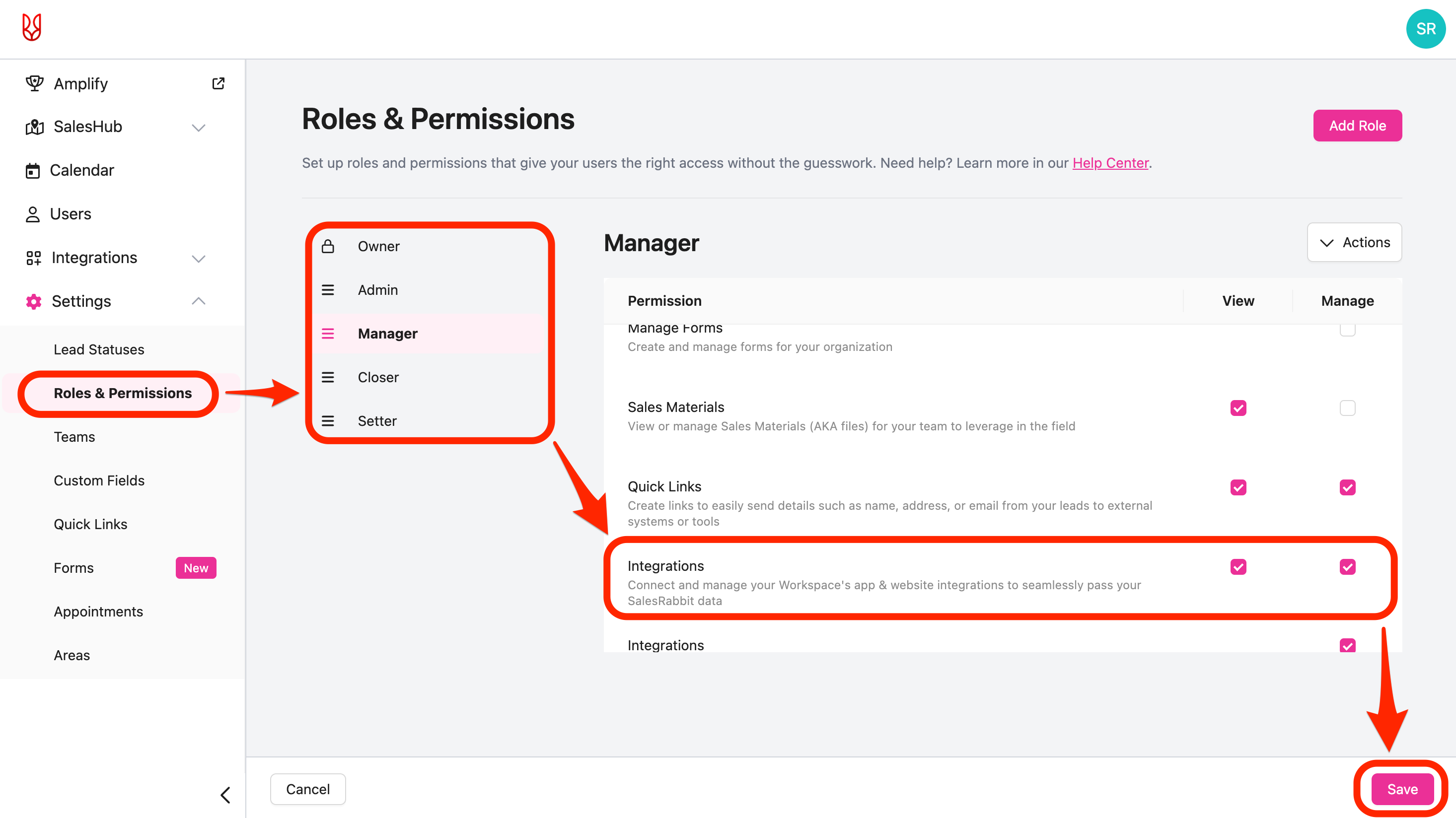Click the Add Role button
Viewport: 1456px width, 818px height.
tap(1357, 126)
